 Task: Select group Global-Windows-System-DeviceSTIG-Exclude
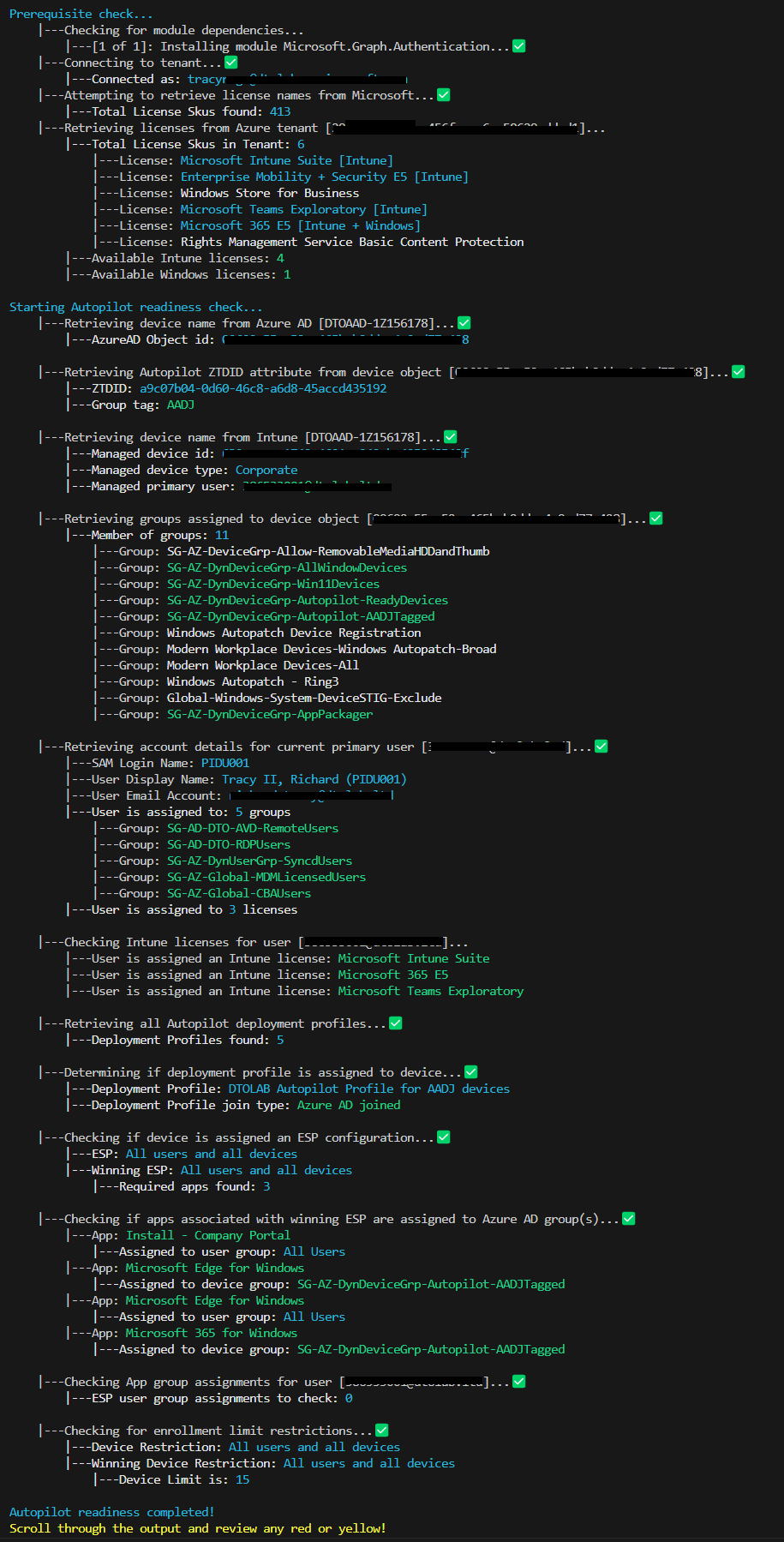304,698
